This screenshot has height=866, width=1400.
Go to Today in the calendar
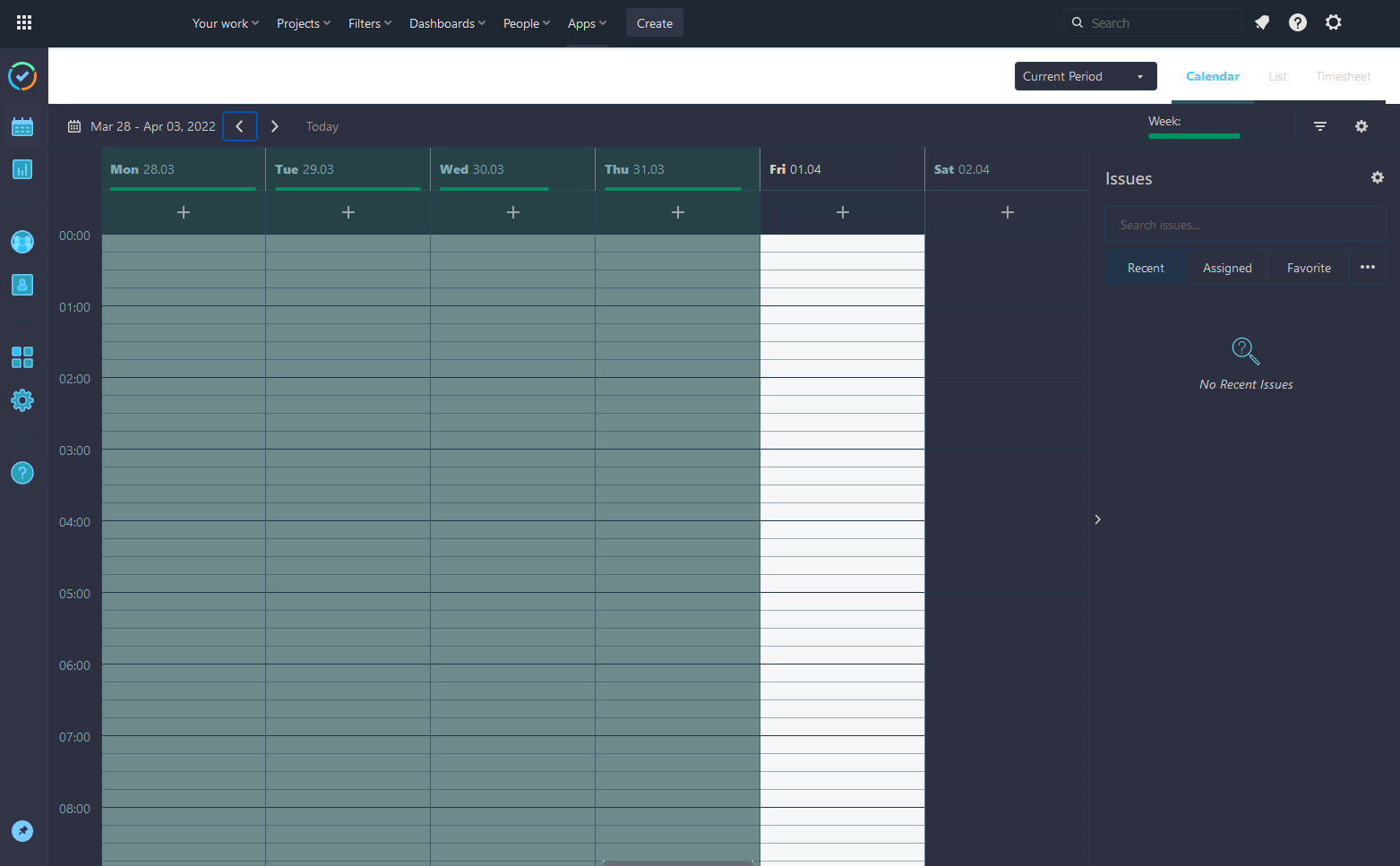(322, 126)
